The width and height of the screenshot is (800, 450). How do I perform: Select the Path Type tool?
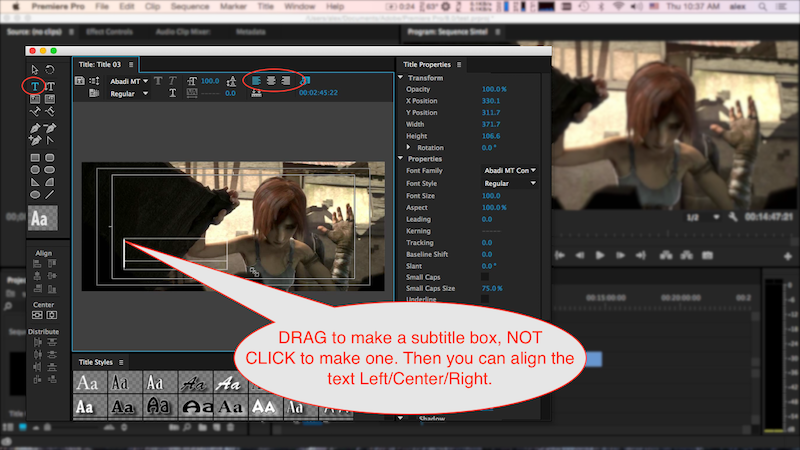35,111
